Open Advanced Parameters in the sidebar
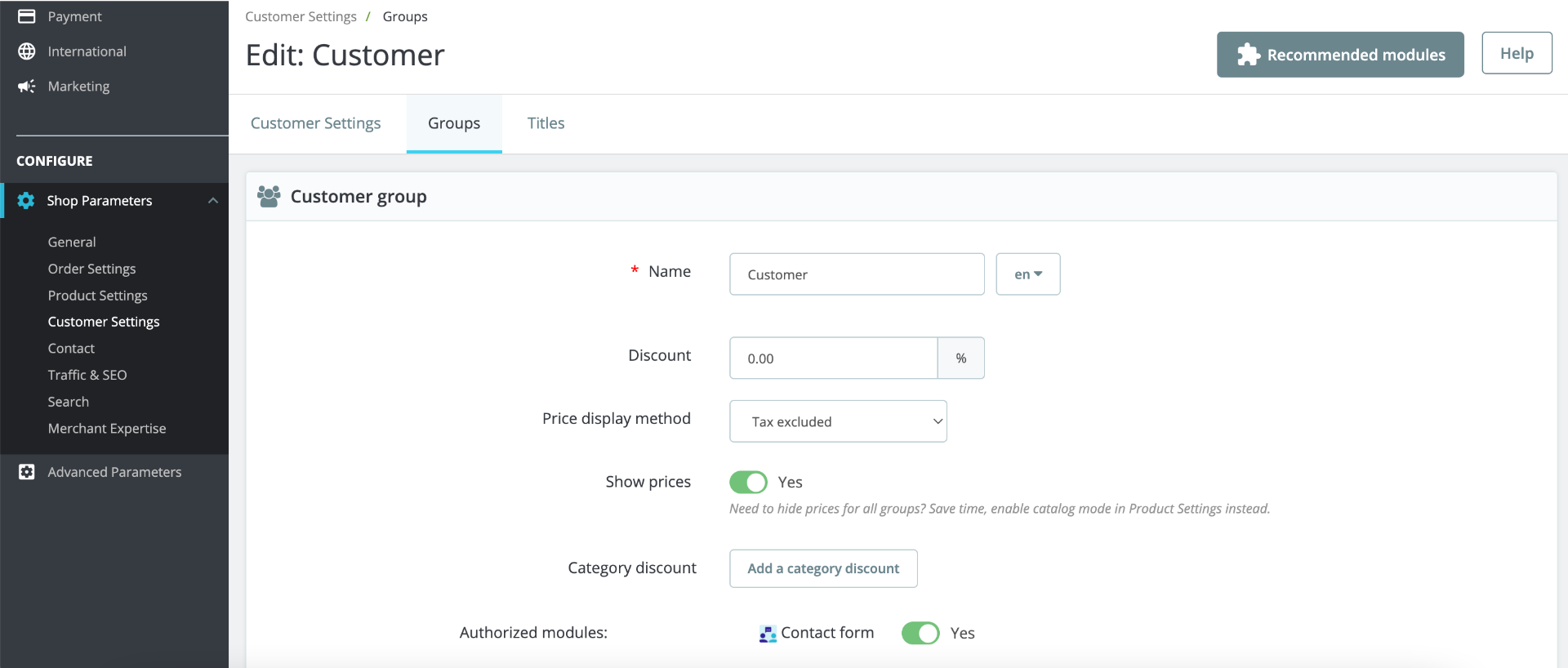The image size is (1568, 668). 114,472
